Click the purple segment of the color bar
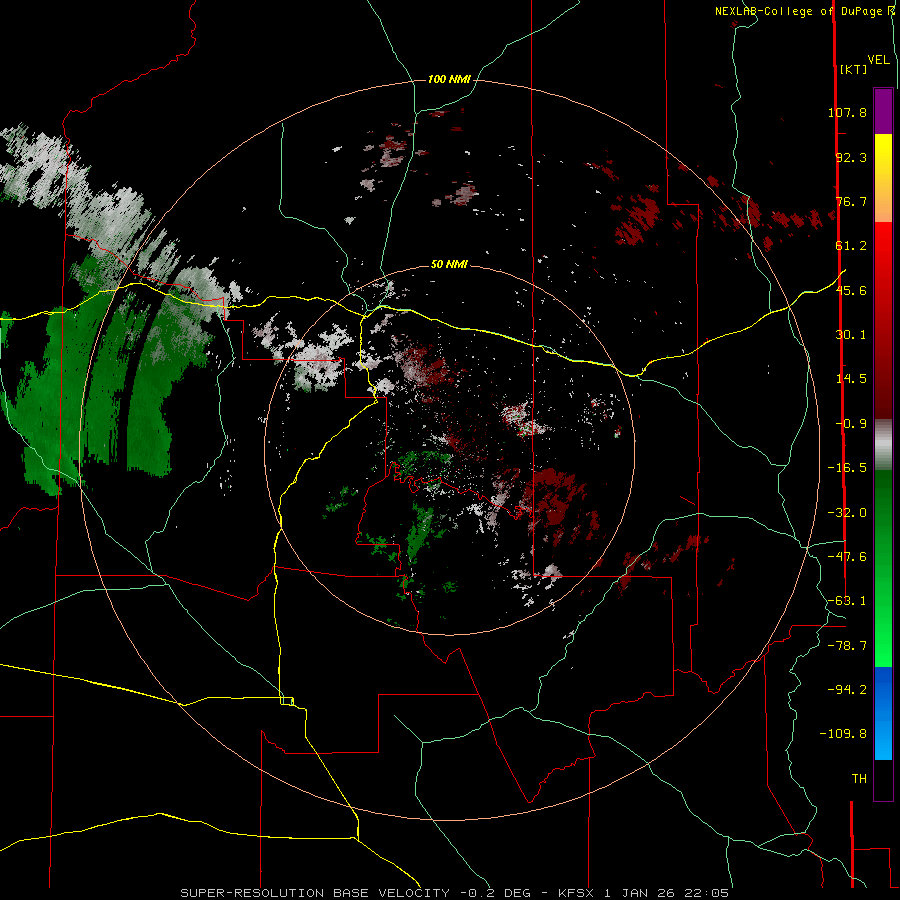This screenshot has height=900, width=900. tap(883, 111)
